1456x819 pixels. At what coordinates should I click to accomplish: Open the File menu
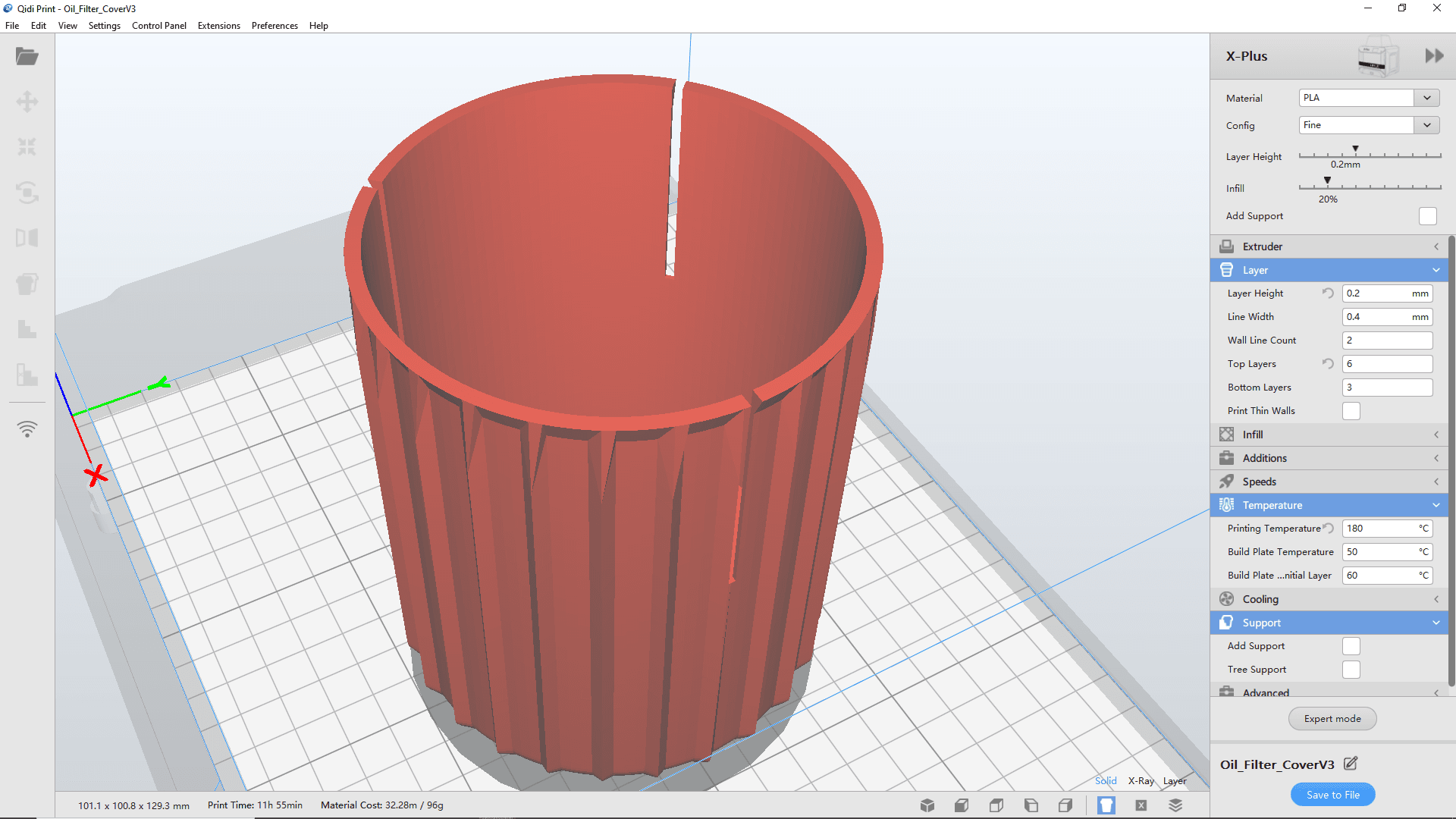[12, 26]
